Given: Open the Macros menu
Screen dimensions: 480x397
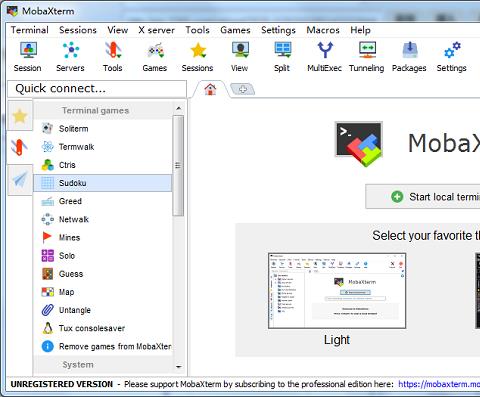Looking at the screenshot, I should tap(323, 30).
